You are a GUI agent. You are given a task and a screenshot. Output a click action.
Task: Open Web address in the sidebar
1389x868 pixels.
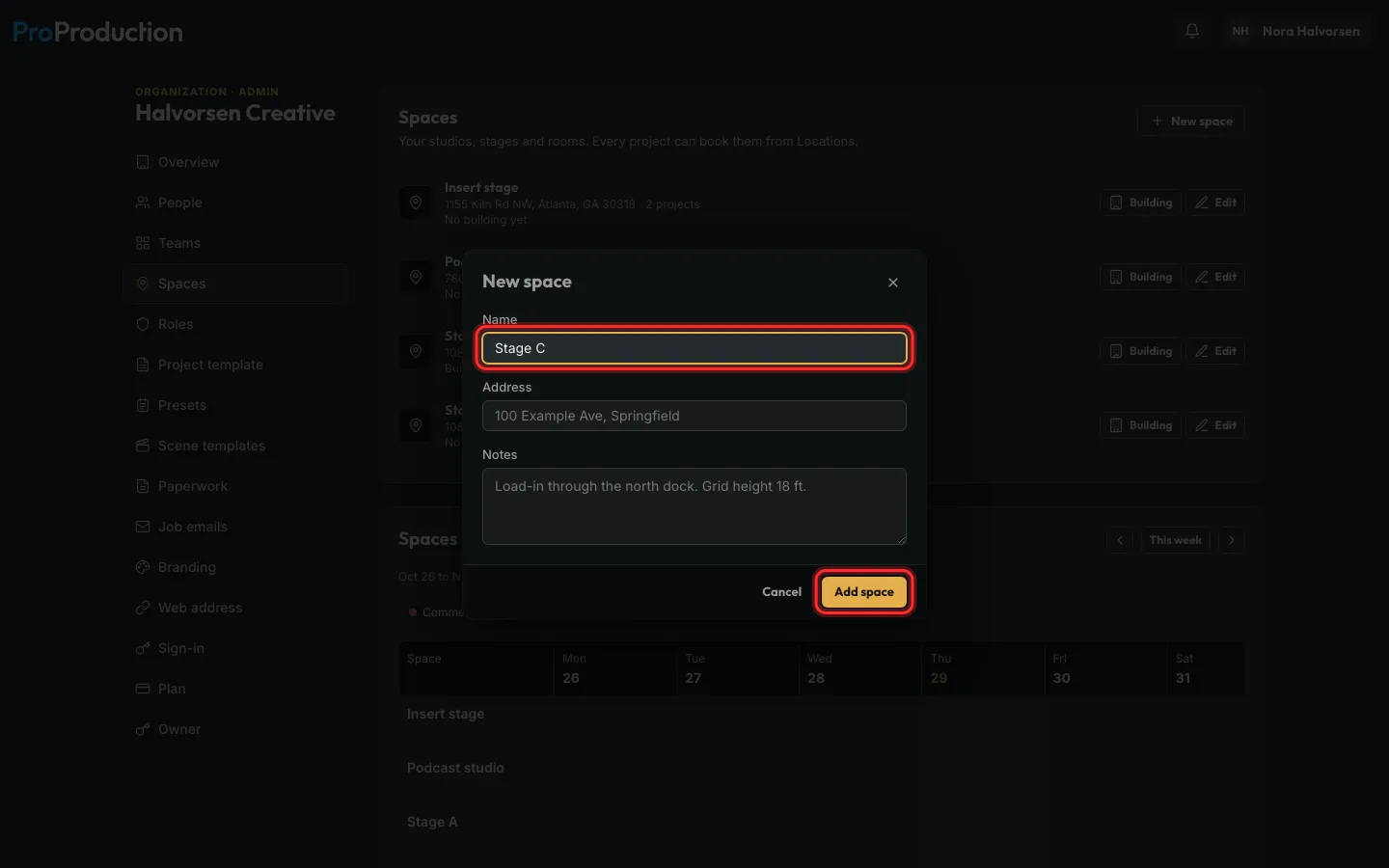coord(235,608)
